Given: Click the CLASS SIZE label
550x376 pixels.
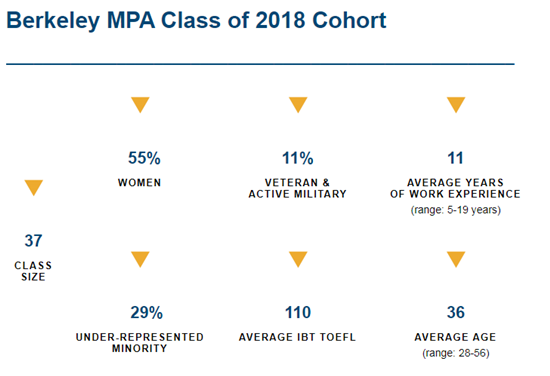Looking at the screenshot, I should [x=33, y=271].
